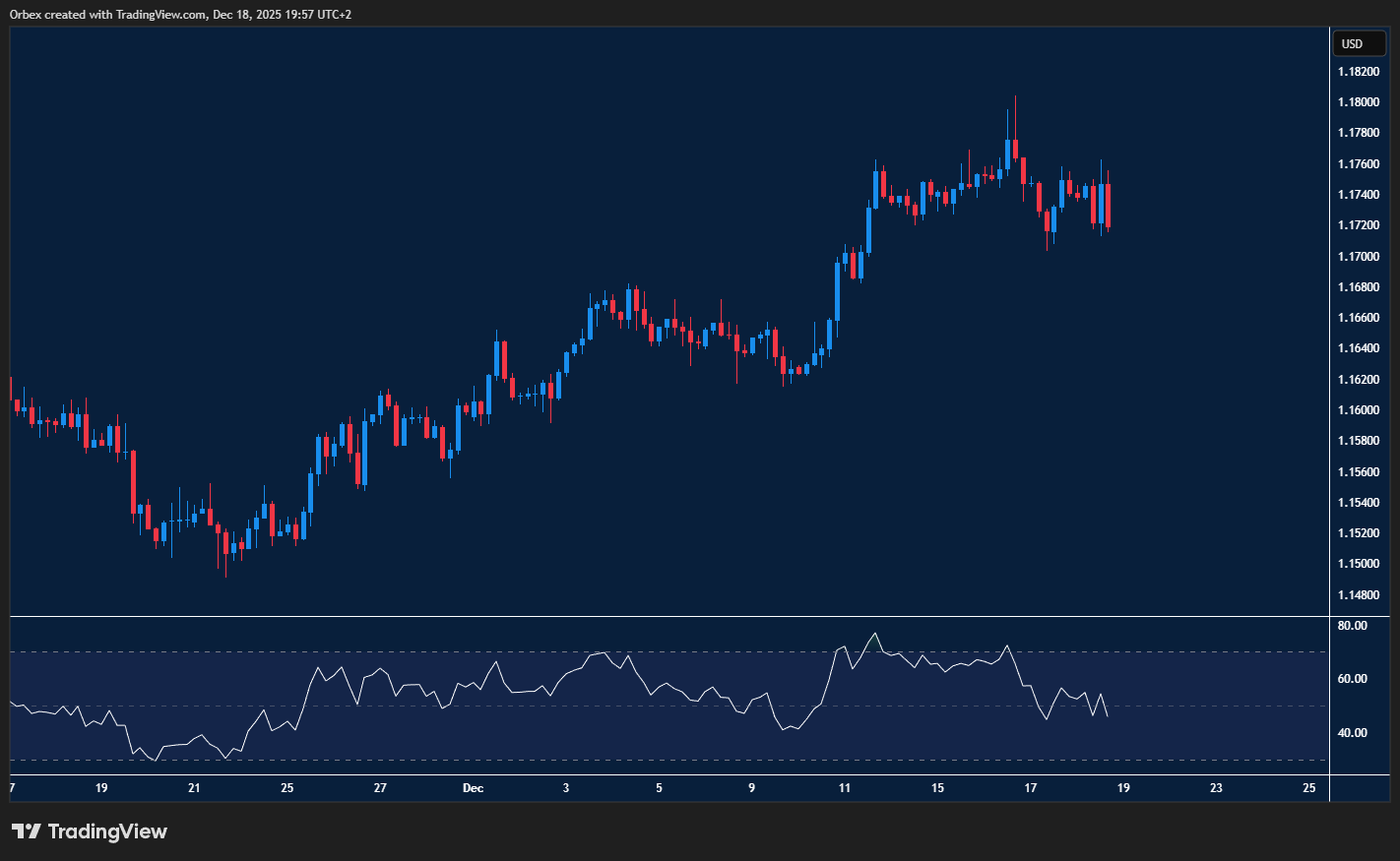
Task: Select the date 11 on the time axis
Action: pyautogui.click(x=845, y=788)
